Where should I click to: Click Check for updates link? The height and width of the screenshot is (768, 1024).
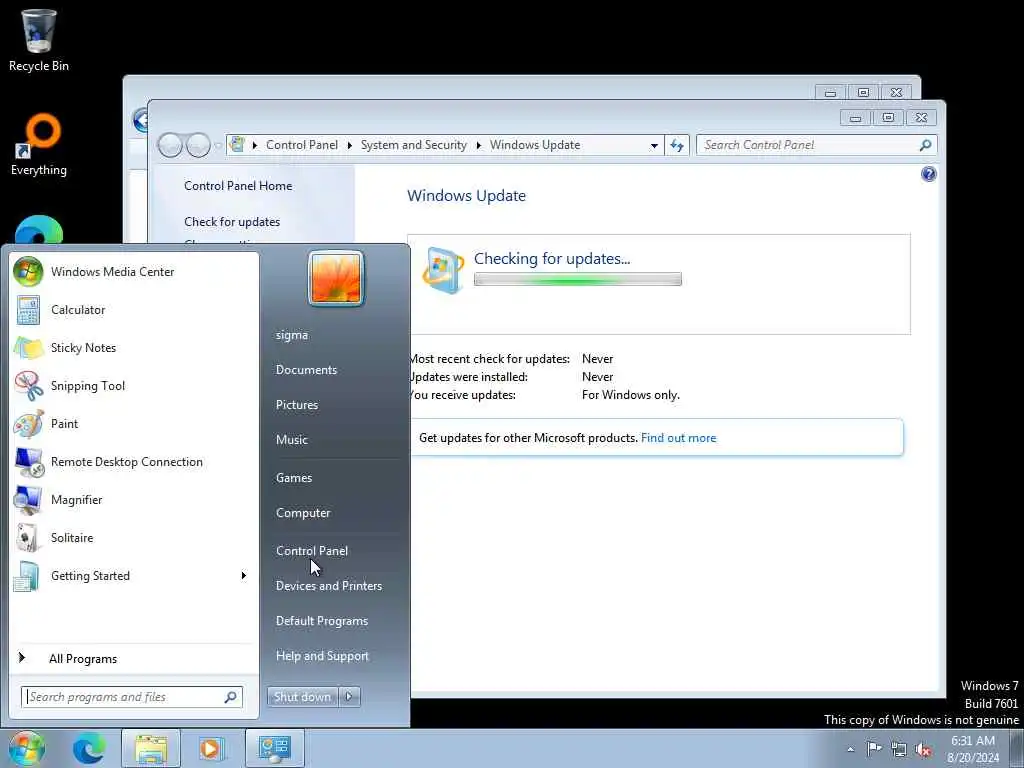pyautogui.click(x=232, y=222)
